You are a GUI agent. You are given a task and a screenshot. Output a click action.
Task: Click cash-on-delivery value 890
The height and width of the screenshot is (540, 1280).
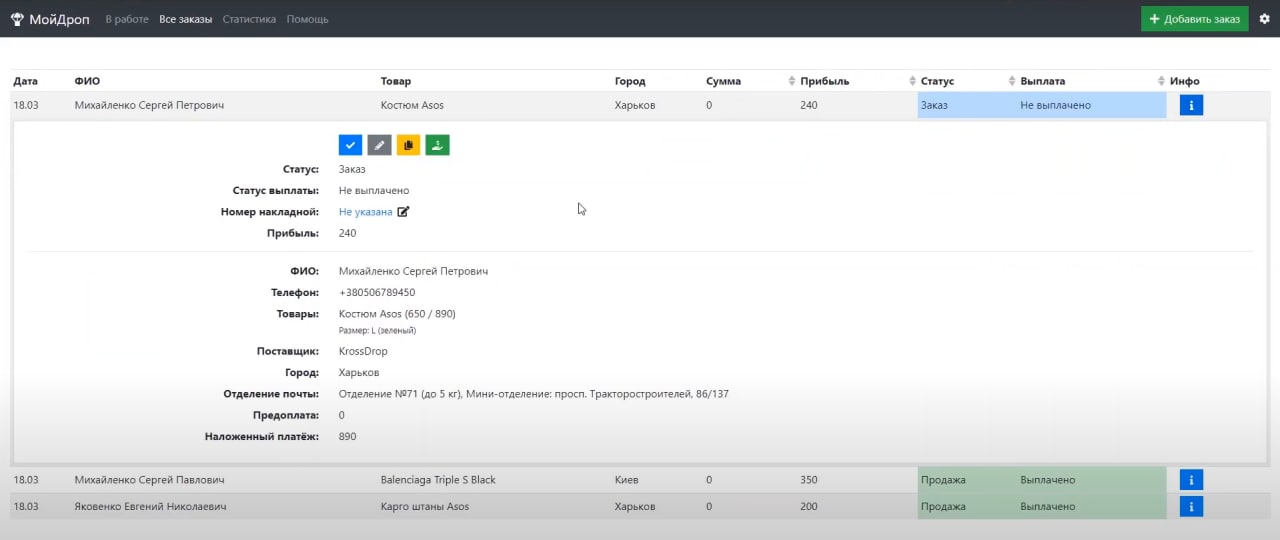point(347,436)
